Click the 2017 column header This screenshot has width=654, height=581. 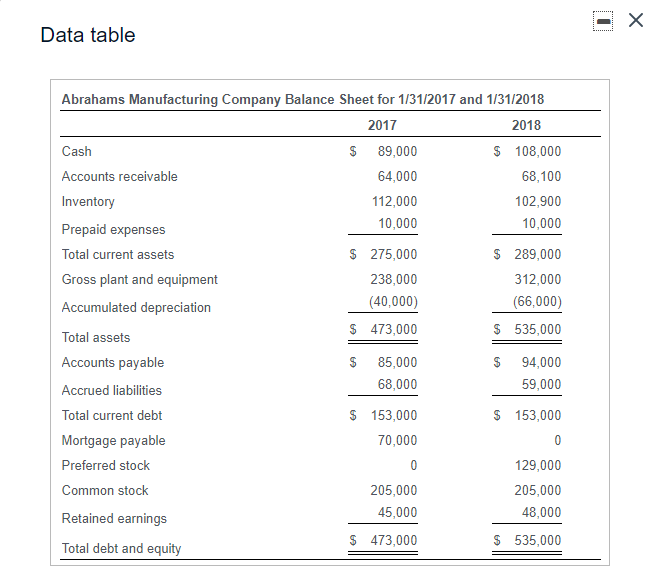point(382,125)
